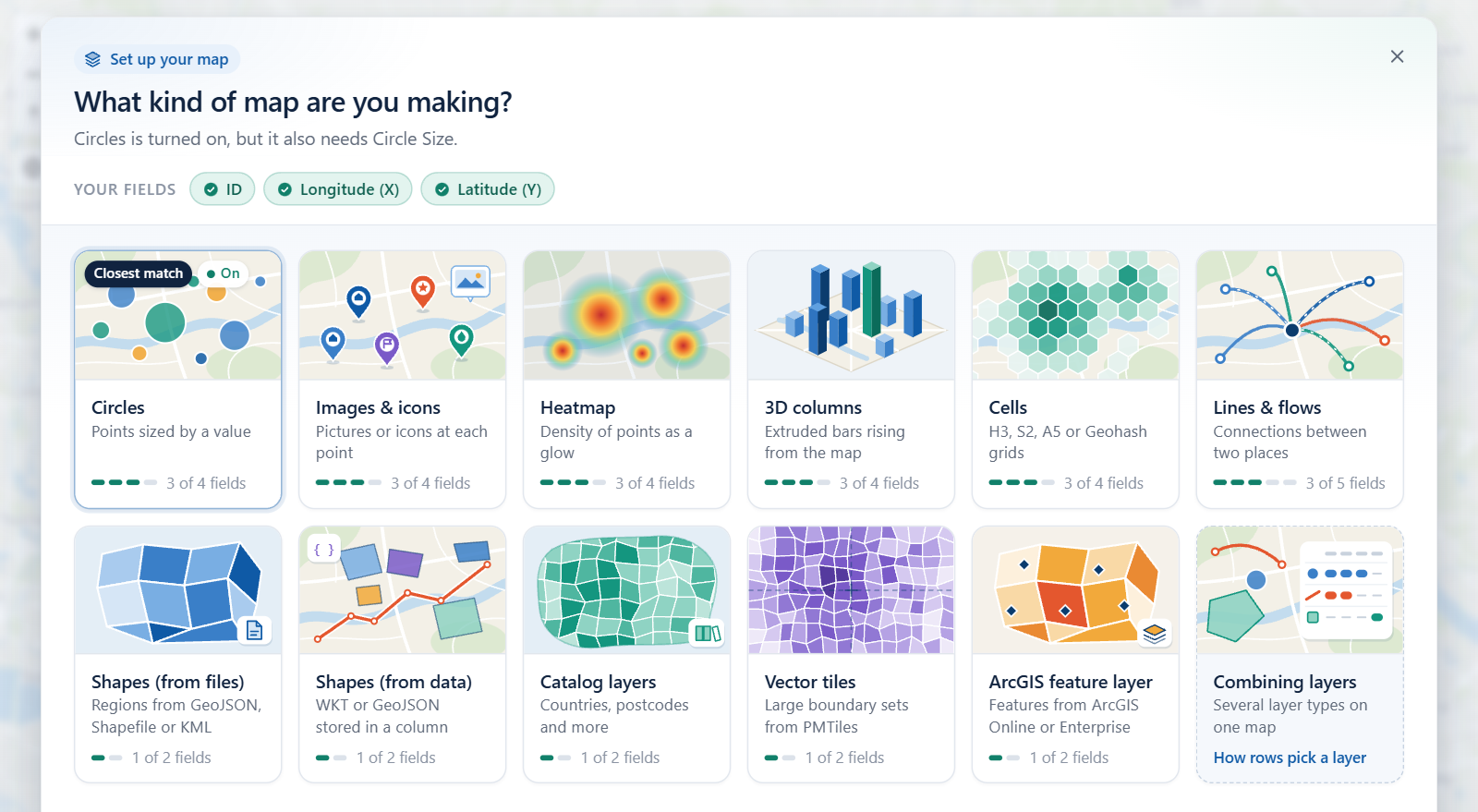The width and height of the screenshot is (1478, 812).
Task: Click the document icon on Shapes (from files) thumbnail
Action: (x=254, y=630)
